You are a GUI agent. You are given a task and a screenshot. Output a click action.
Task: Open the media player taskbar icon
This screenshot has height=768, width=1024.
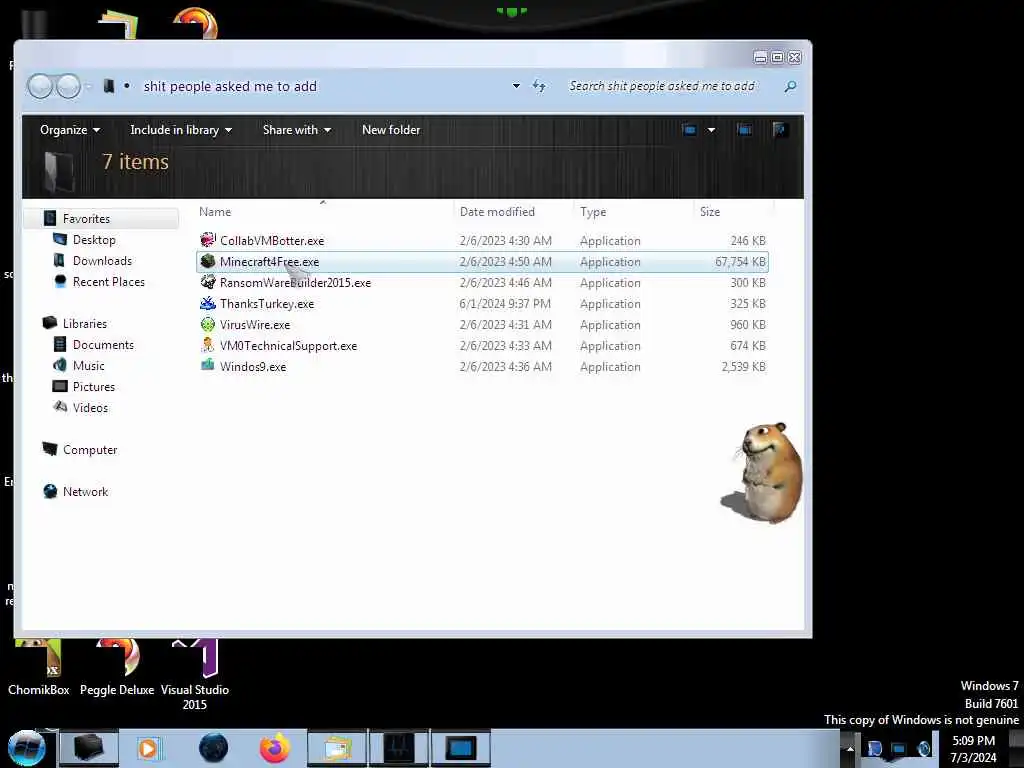pos(148,748)
